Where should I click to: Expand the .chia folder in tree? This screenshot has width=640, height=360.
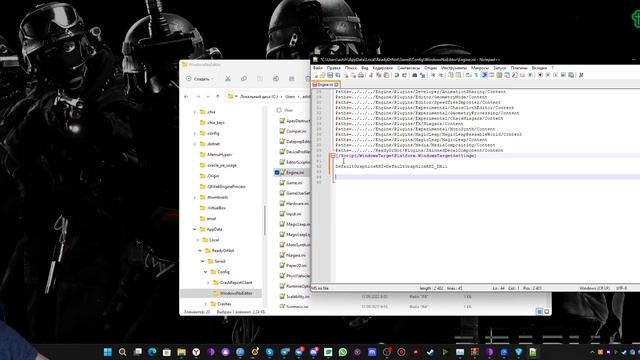click(195, 112)
